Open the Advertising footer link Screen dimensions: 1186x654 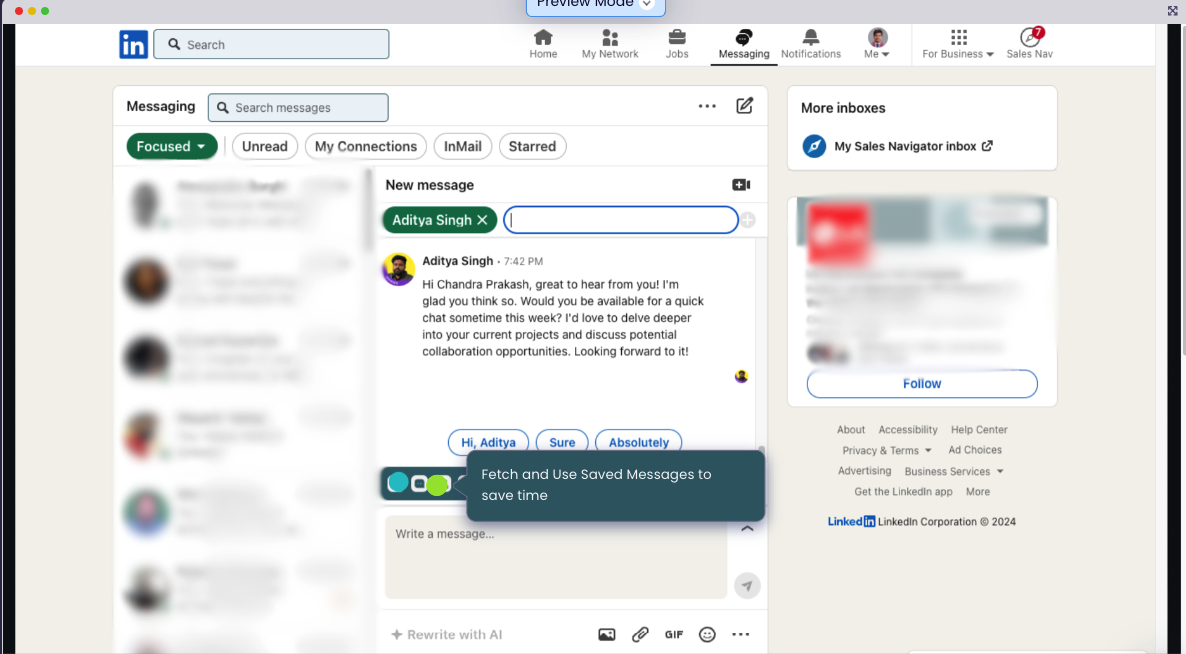click(x=865, y=471)
